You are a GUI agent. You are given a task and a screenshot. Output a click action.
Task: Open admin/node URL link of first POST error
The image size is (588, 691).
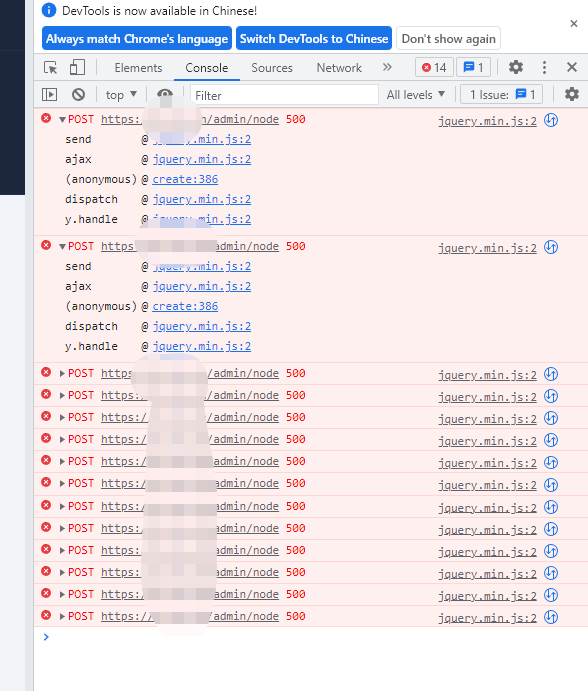coord(190,119)
